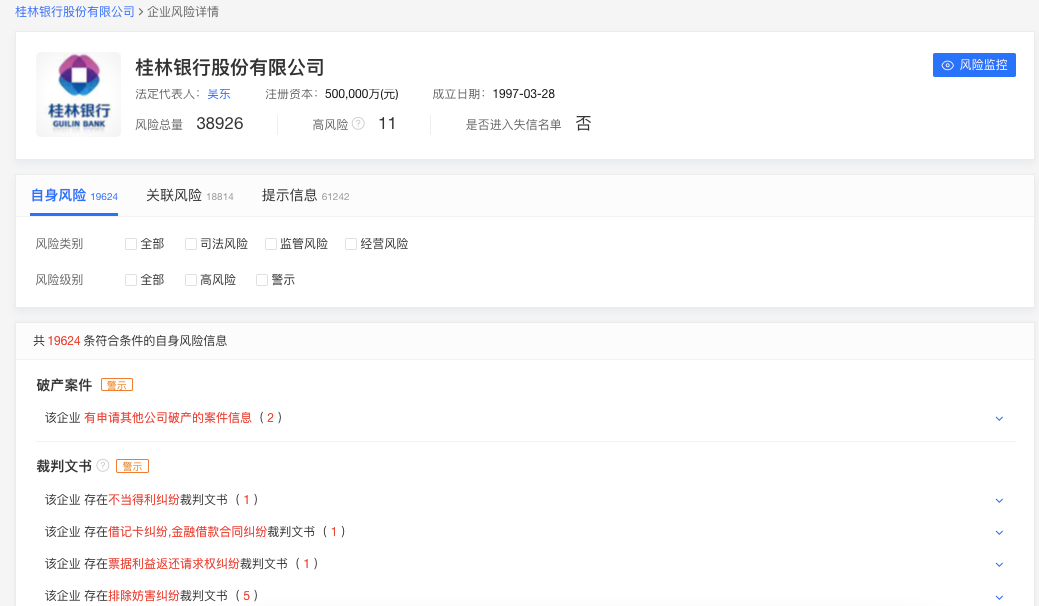Click the 注册资本 500,000万(元) value

pyautogui.click(x=362, y=94)
